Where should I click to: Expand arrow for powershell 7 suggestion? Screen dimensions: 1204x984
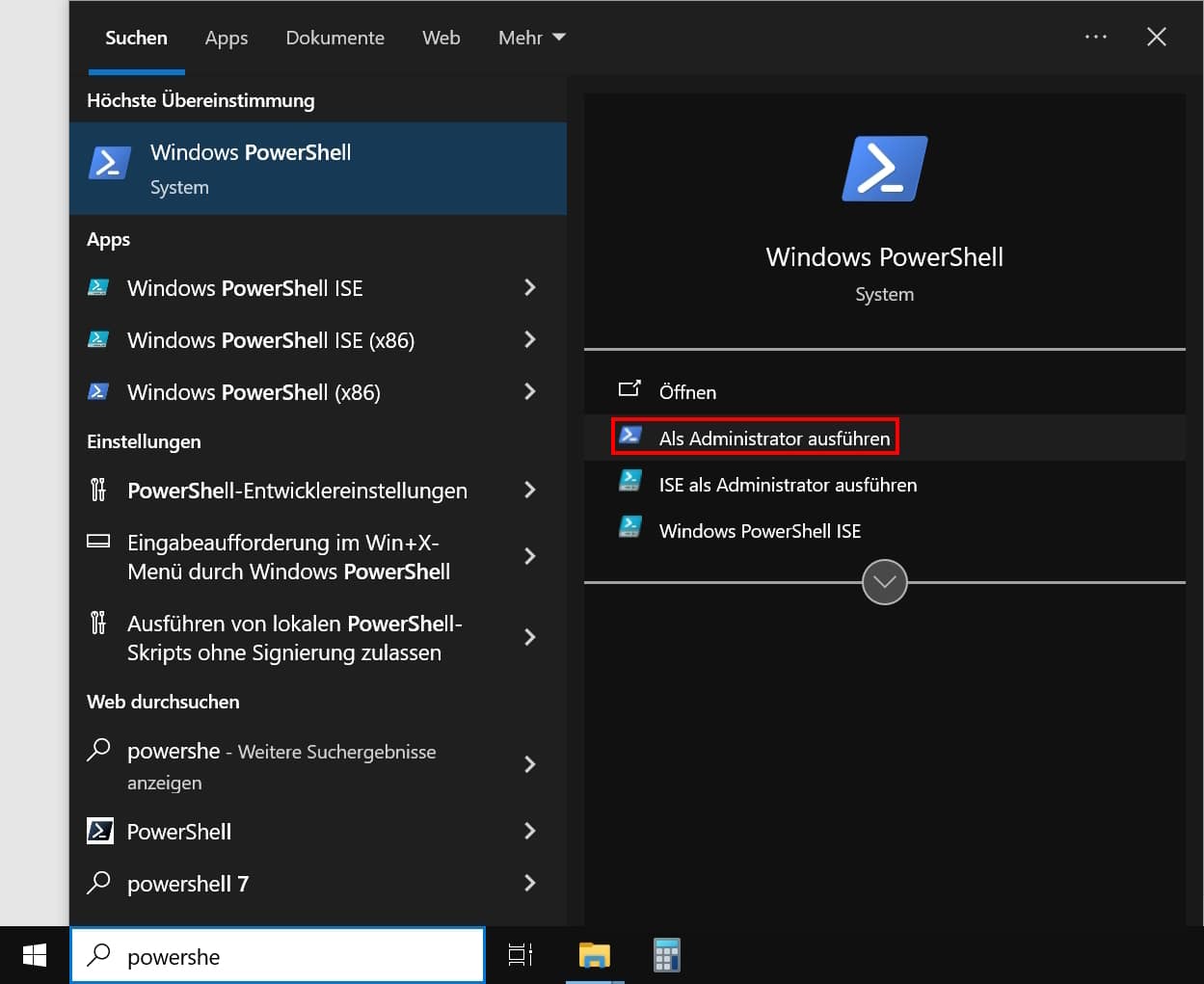[x=529, y=883]
